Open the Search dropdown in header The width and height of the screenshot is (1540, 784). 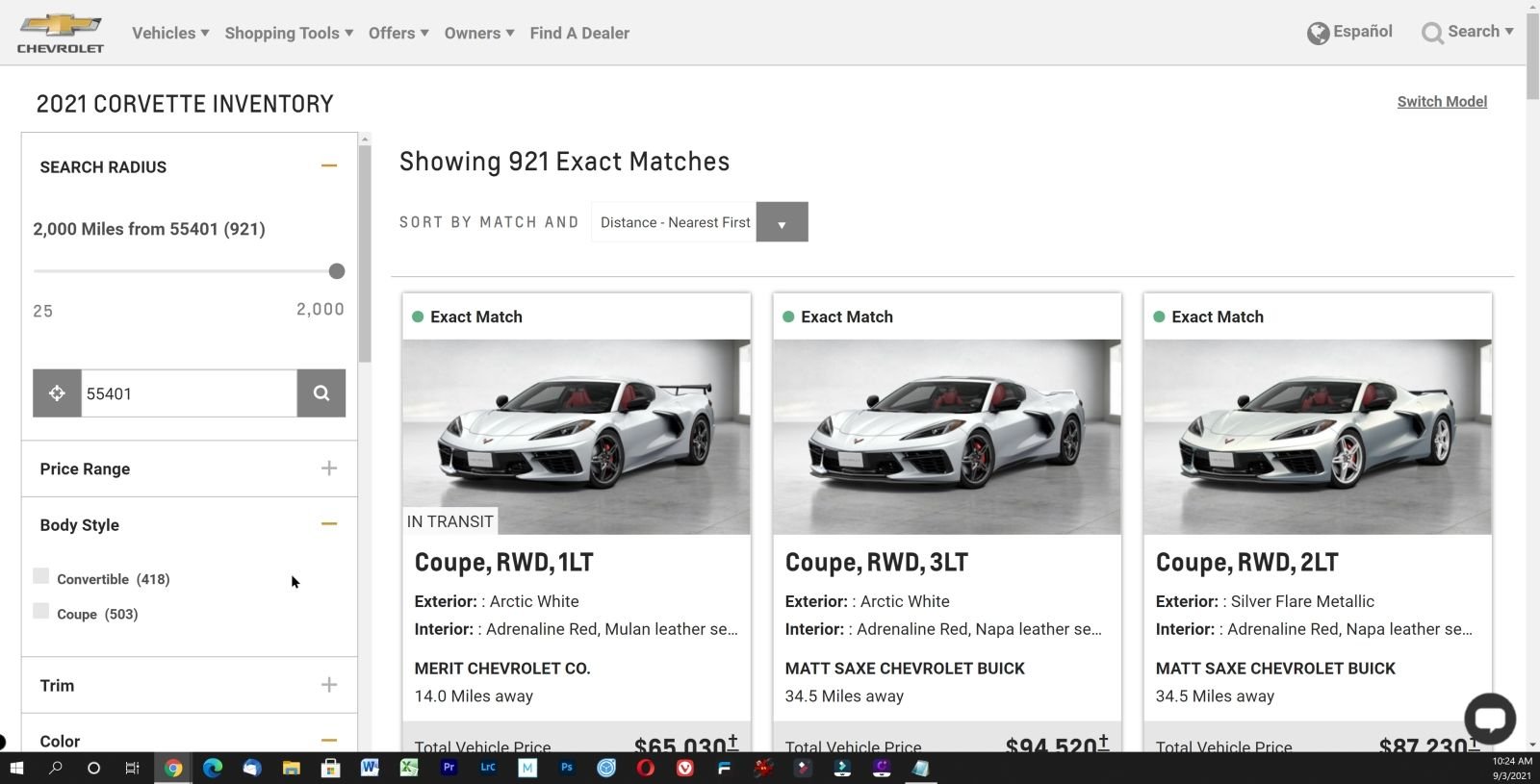pos(1480,32)
